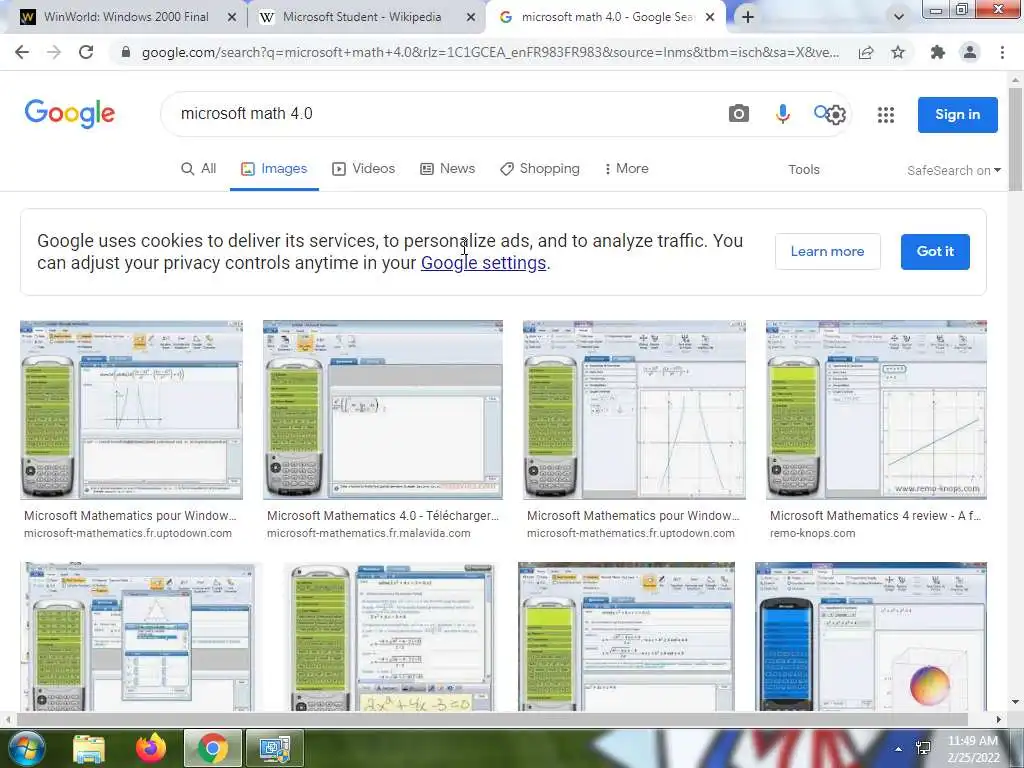Screen dimensions: 1024x768
Task: Open the malavida Microsoft Mathematics 4.0 thumbnail
Action: tap(383, 409)
